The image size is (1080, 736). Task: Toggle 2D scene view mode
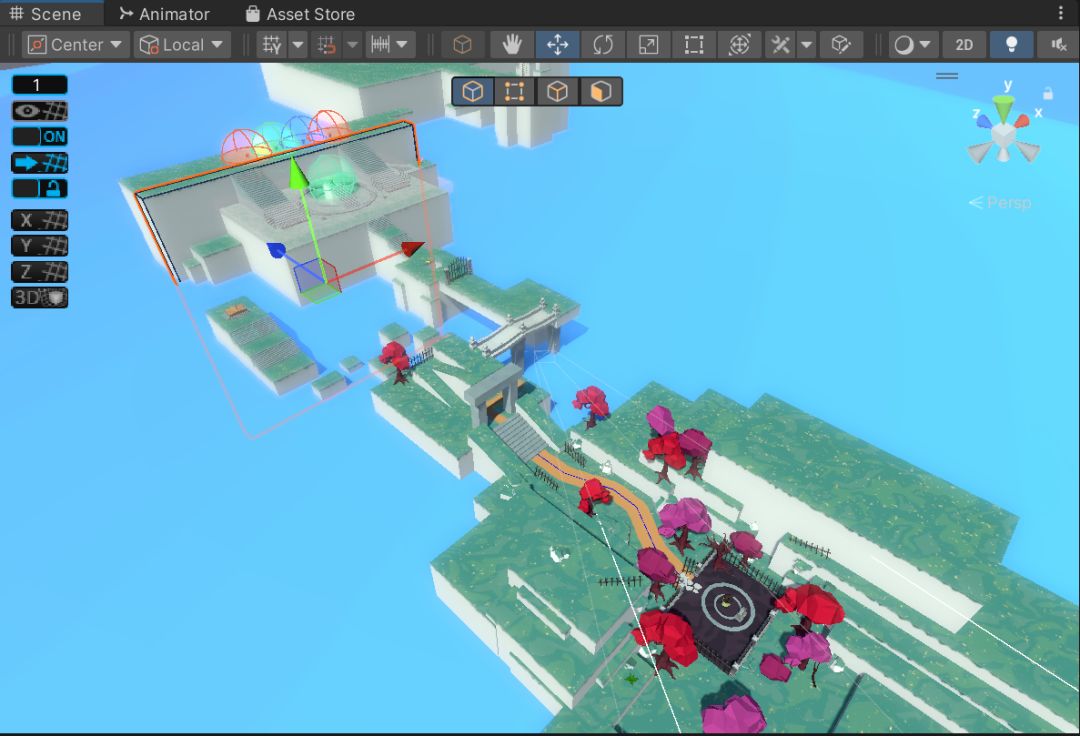coord(964,45)
